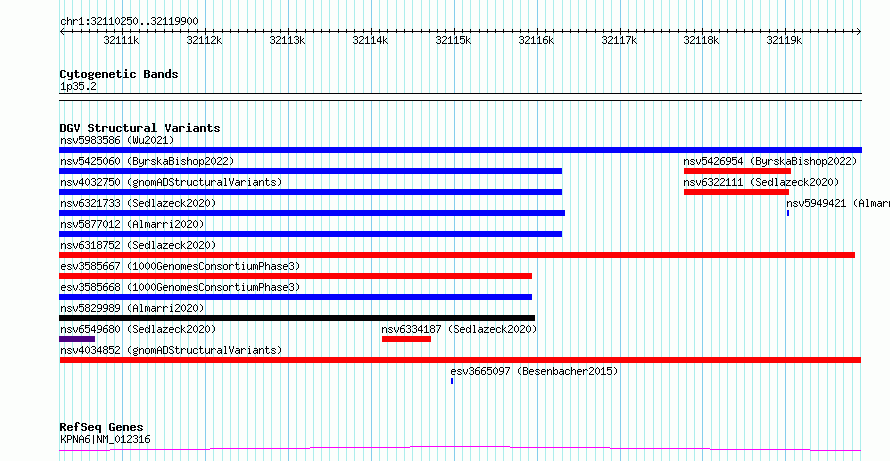Screen dimensions: 890x461
Task: Click the 32113k ruler position
Action: pos(287,40)
